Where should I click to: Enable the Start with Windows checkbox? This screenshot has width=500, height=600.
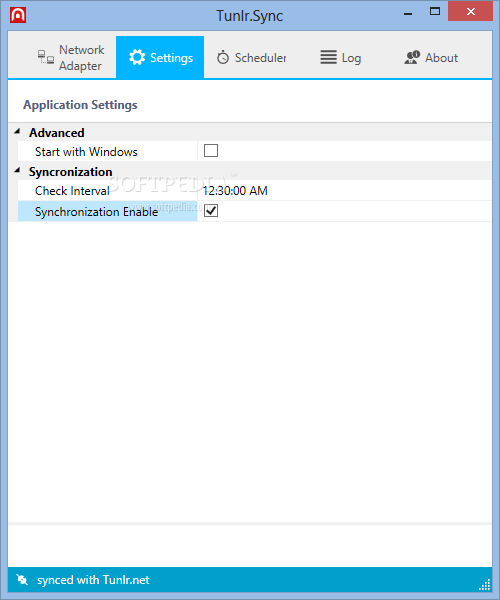click(x=211, y=151)
